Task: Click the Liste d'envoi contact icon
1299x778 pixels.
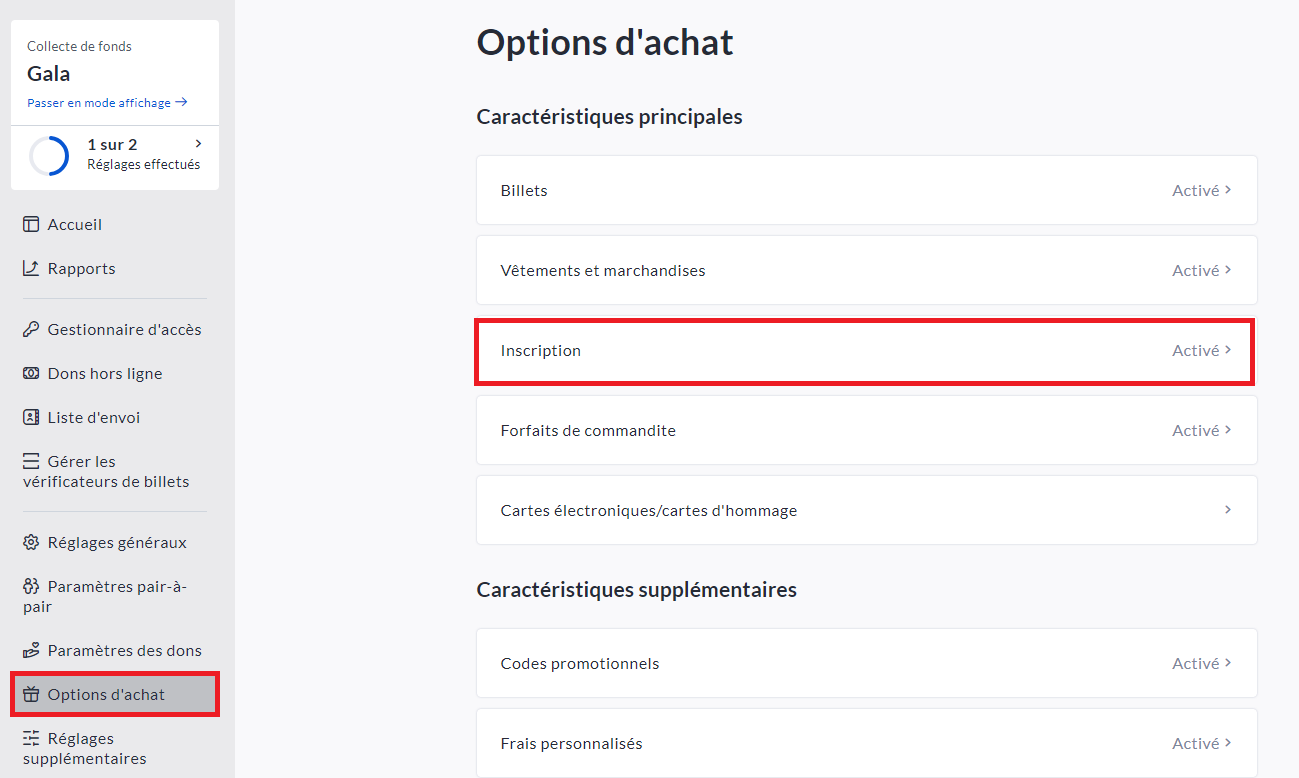Action: (x=31, y=418)
